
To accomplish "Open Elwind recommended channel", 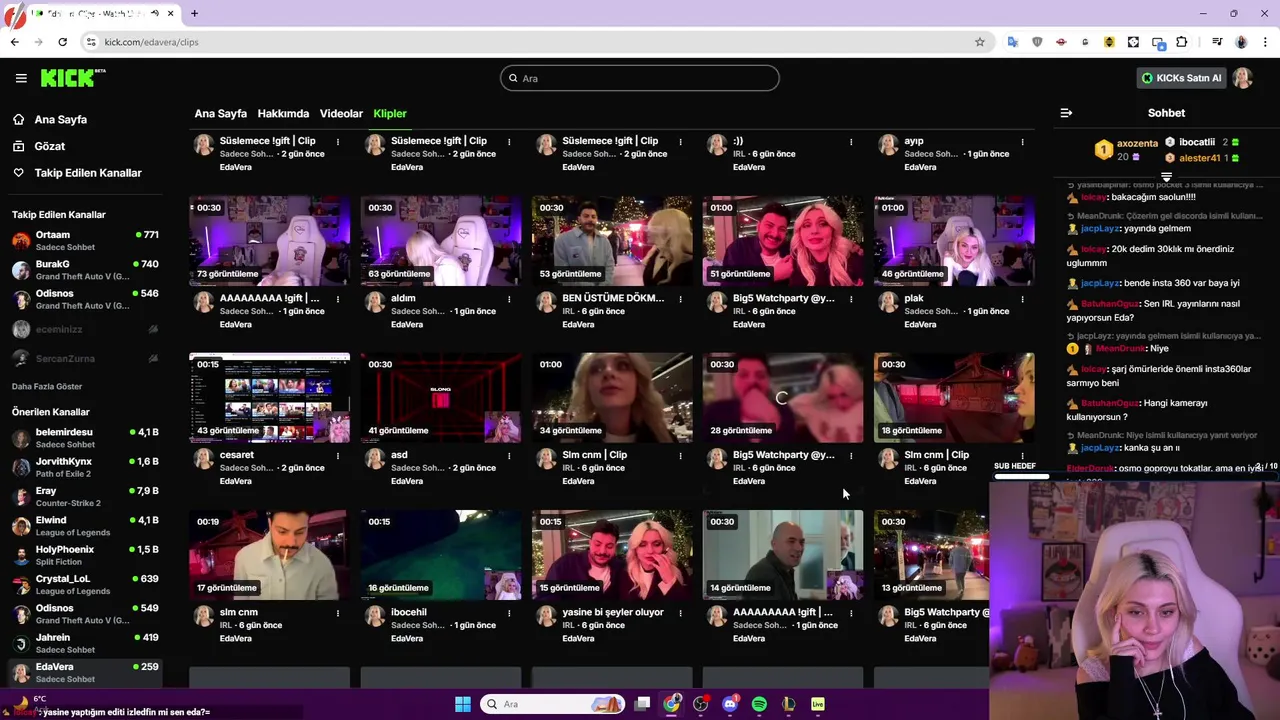I will coord(84,526).
